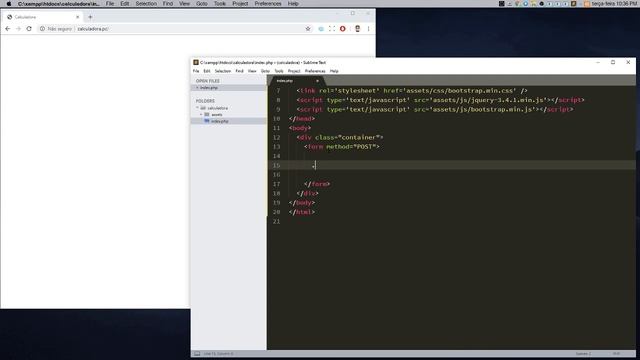Toggle the side bar from status bar icon
640x360 pixels.
coord(197,354)
